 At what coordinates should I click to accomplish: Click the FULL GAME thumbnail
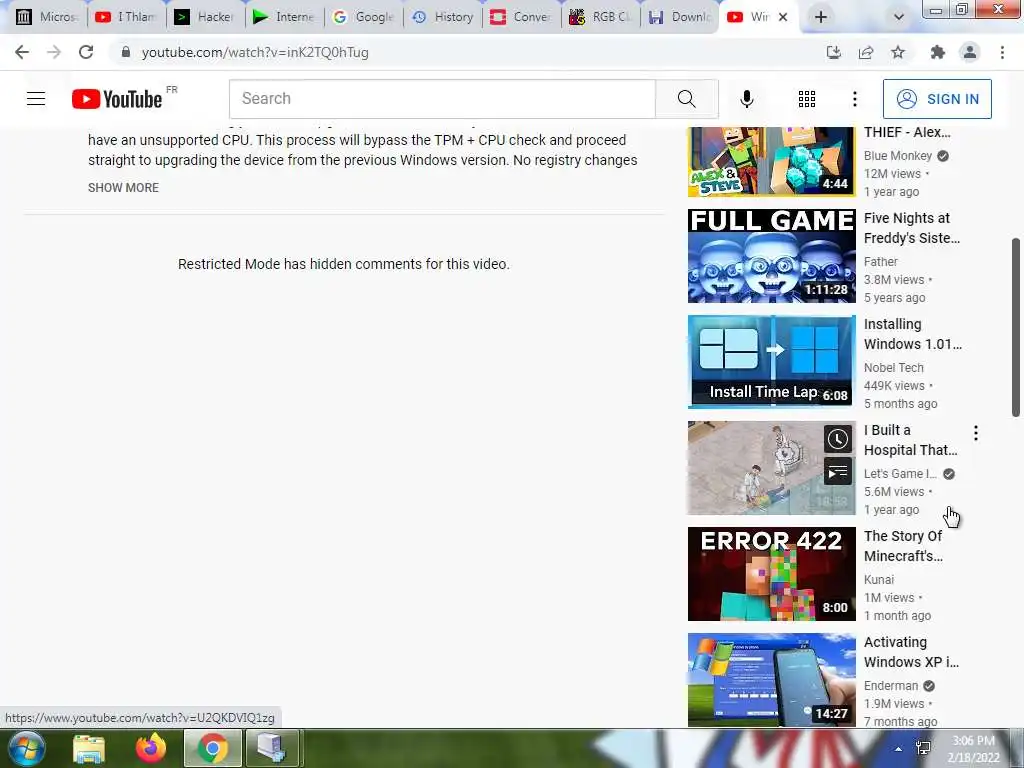tap(771, 256)
